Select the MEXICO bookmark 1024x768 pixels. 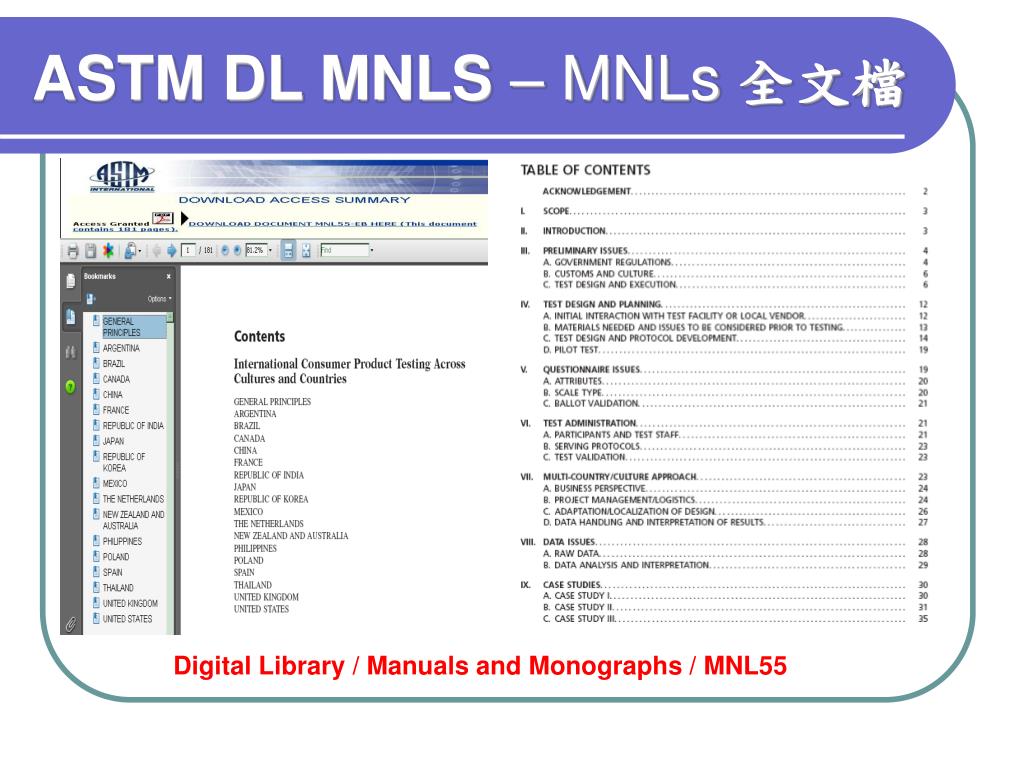(115, 484)
